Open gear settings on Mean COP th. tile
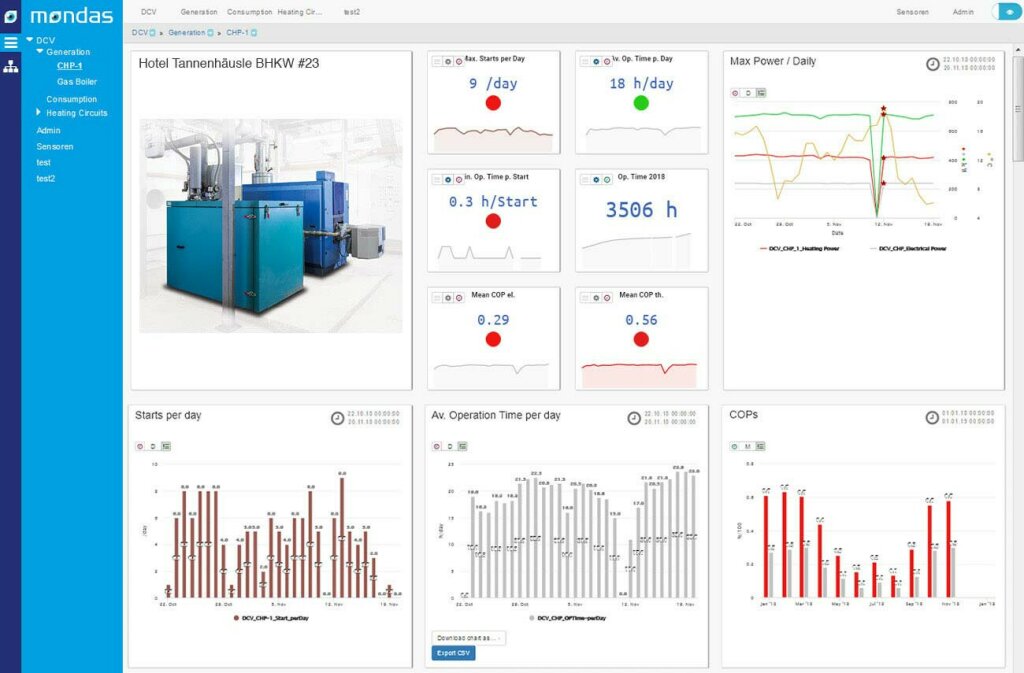Viewport: 1024px width, 673px height. pyautogui.click(x=596, y=298)
